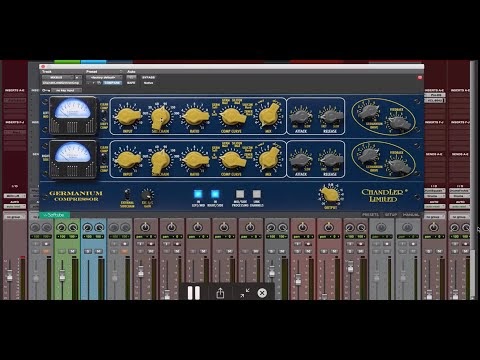Click the Softube logo badge
The image size is (480, 360).
pyautogui.click(x=54, y=215)
